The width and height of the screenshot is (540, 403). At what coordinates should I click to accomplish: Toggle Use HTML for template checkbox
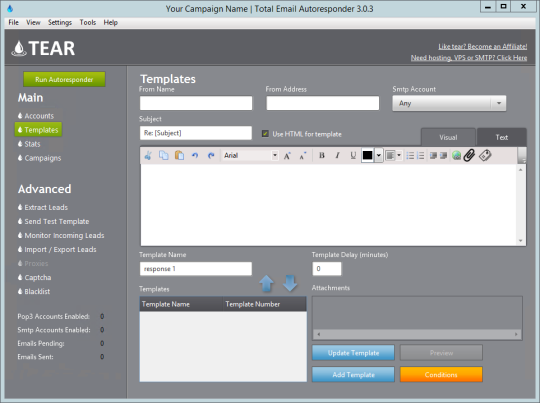click(265, 134)
